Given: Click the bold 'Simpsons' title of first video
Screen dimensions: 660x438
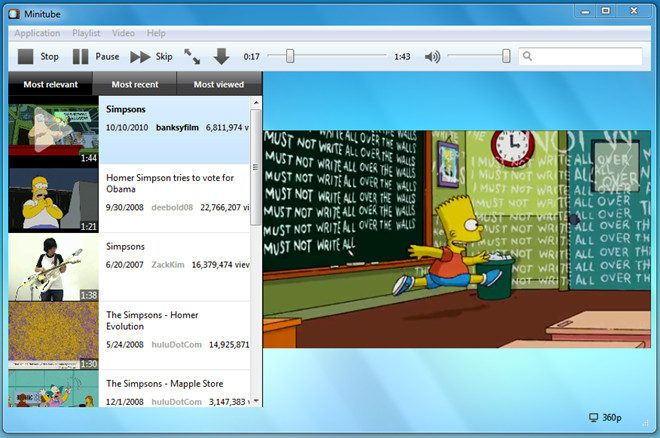Looking at the screenshot, I should (126, 109).
